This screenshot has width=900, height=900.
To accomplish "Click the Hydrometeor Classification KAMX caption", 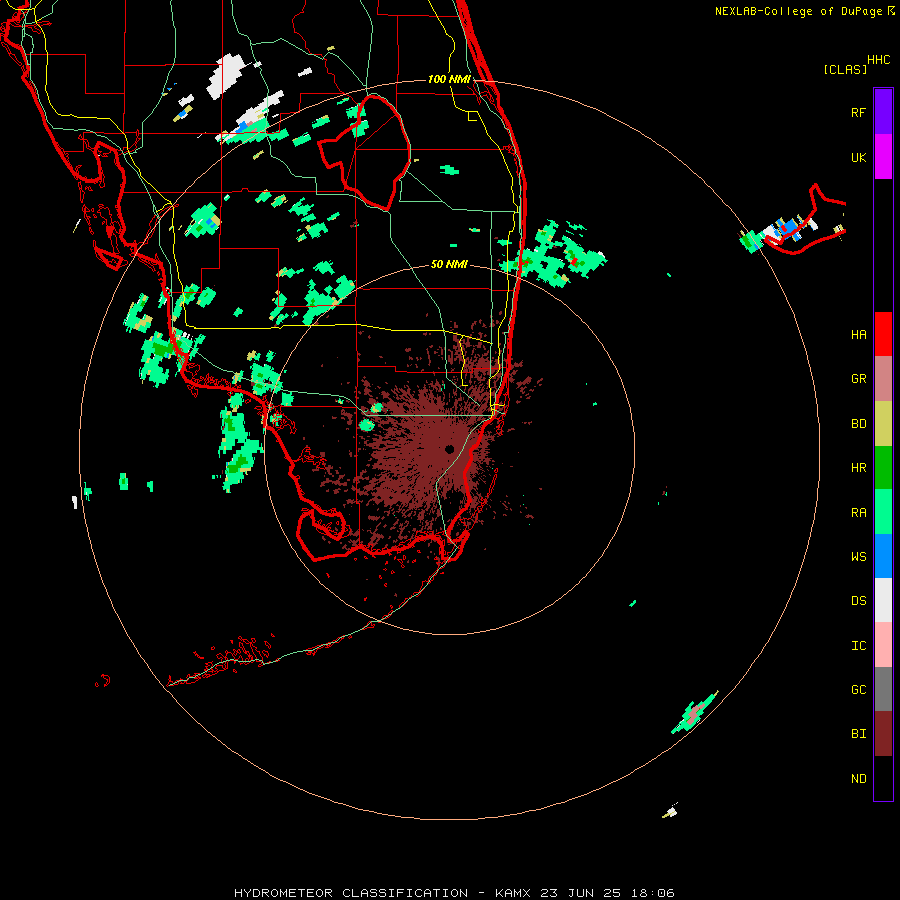I will pos(454,893).
